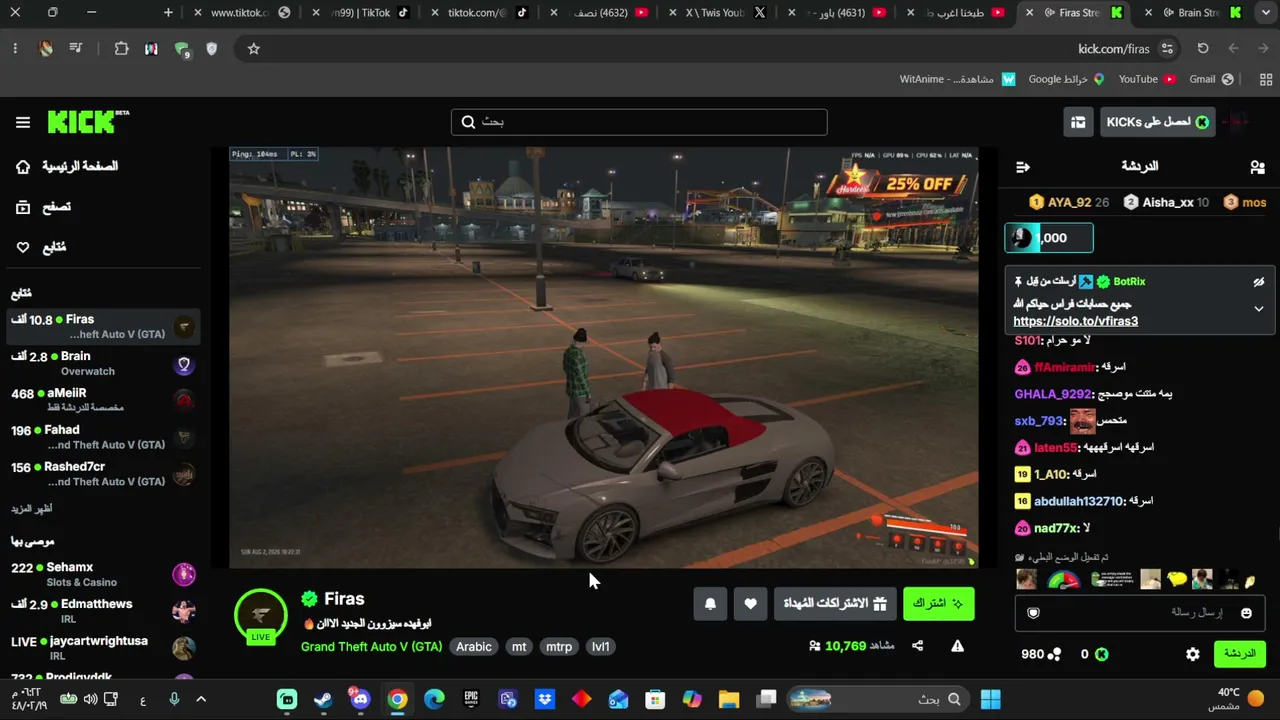Image resolution: width=1280 pixels, height=720 pixels.
Task: Open Chrome three-dot menu
Action: (x=15, y=49)
